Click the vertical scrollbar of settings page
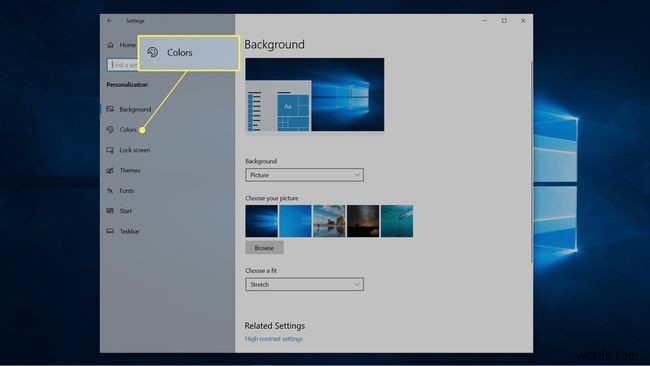This screenshot has width=650, height=366. tap(531, 162)
